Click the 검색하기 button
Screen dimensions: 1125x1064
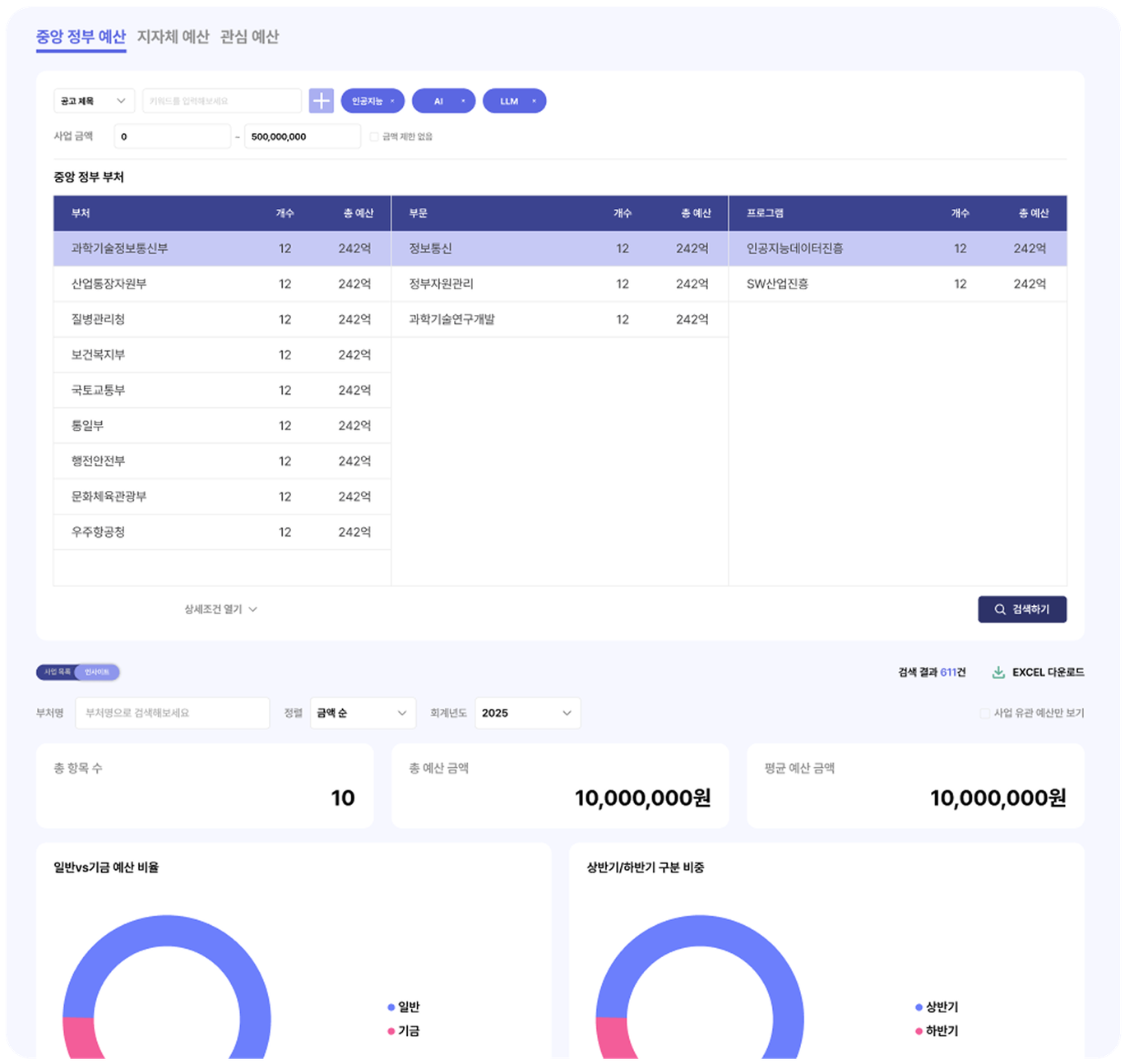click(x=1022, y=609)
